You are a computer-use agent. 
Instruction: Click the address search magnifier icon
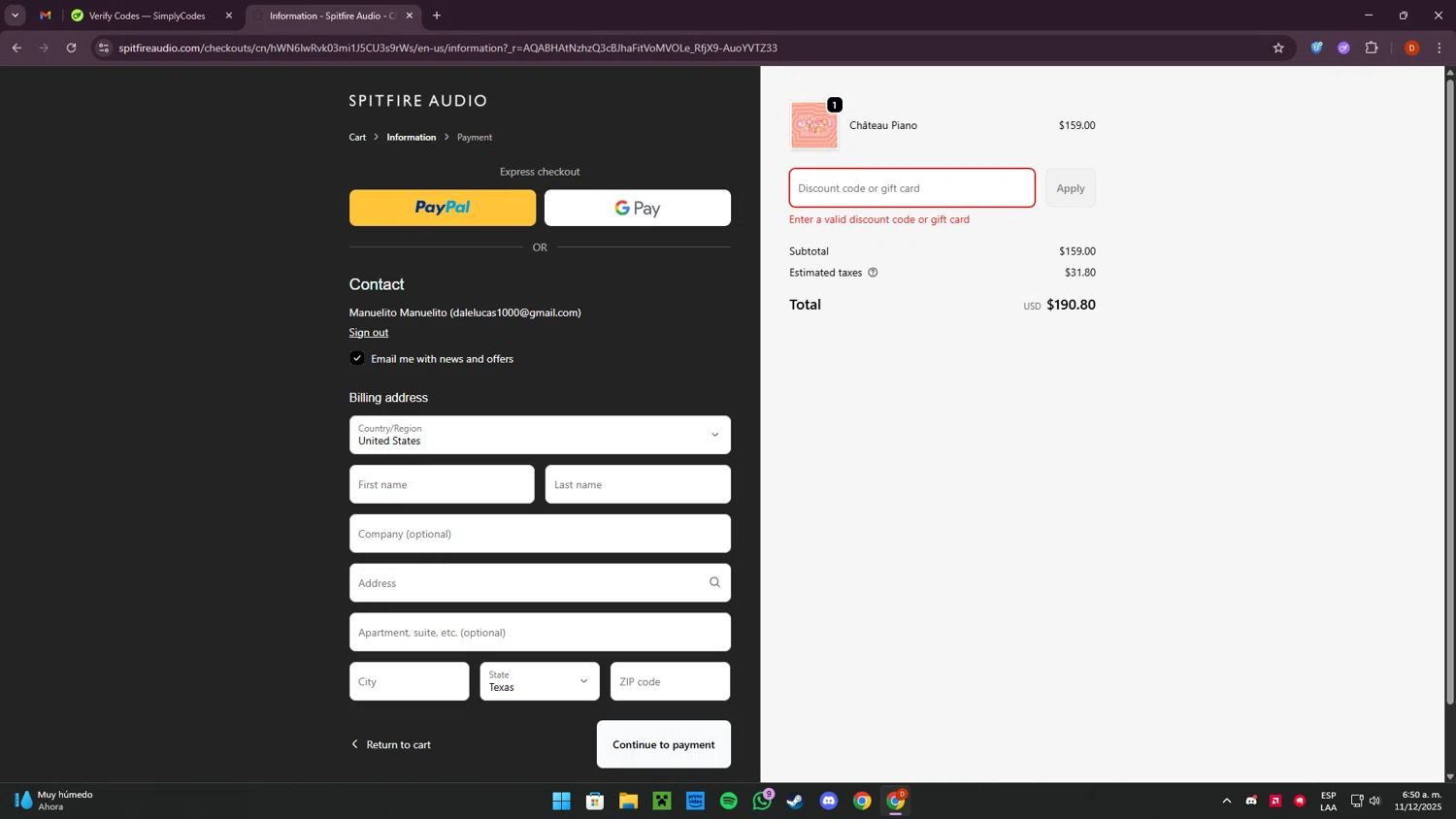[714, 582]
